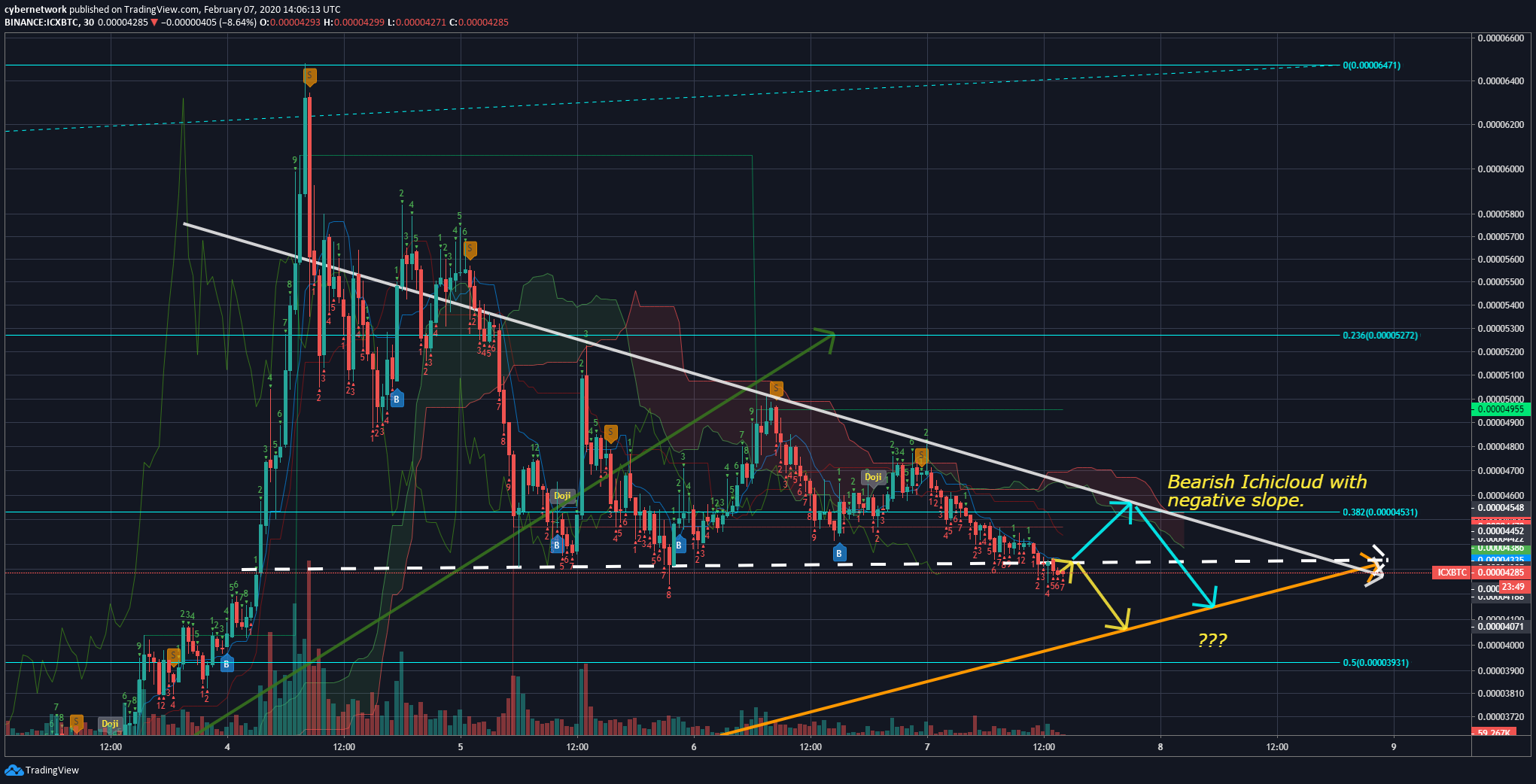Open the TradingView logo link

click(x=42, y=770)
